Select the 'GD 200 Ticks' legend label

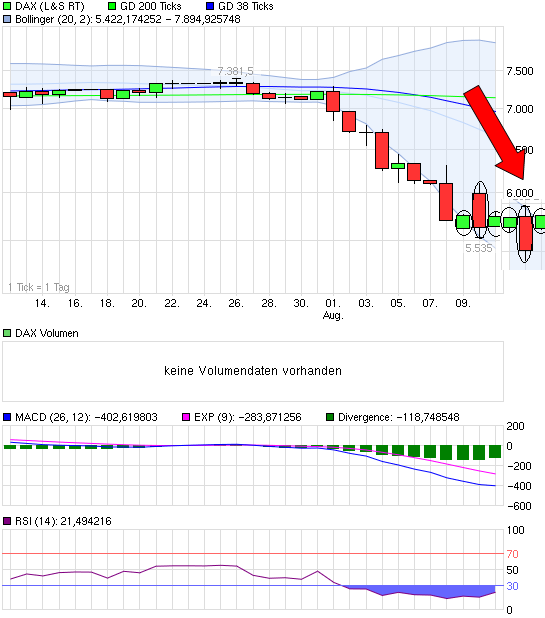pyautogui.click(x=151, y=6)
